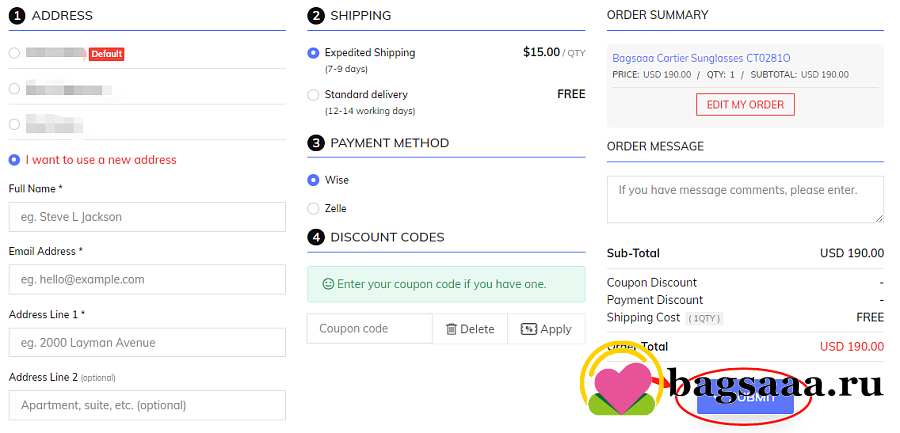Click the Delete coupon button
Screen dimensions: 900x433
[x=470, y=329]
